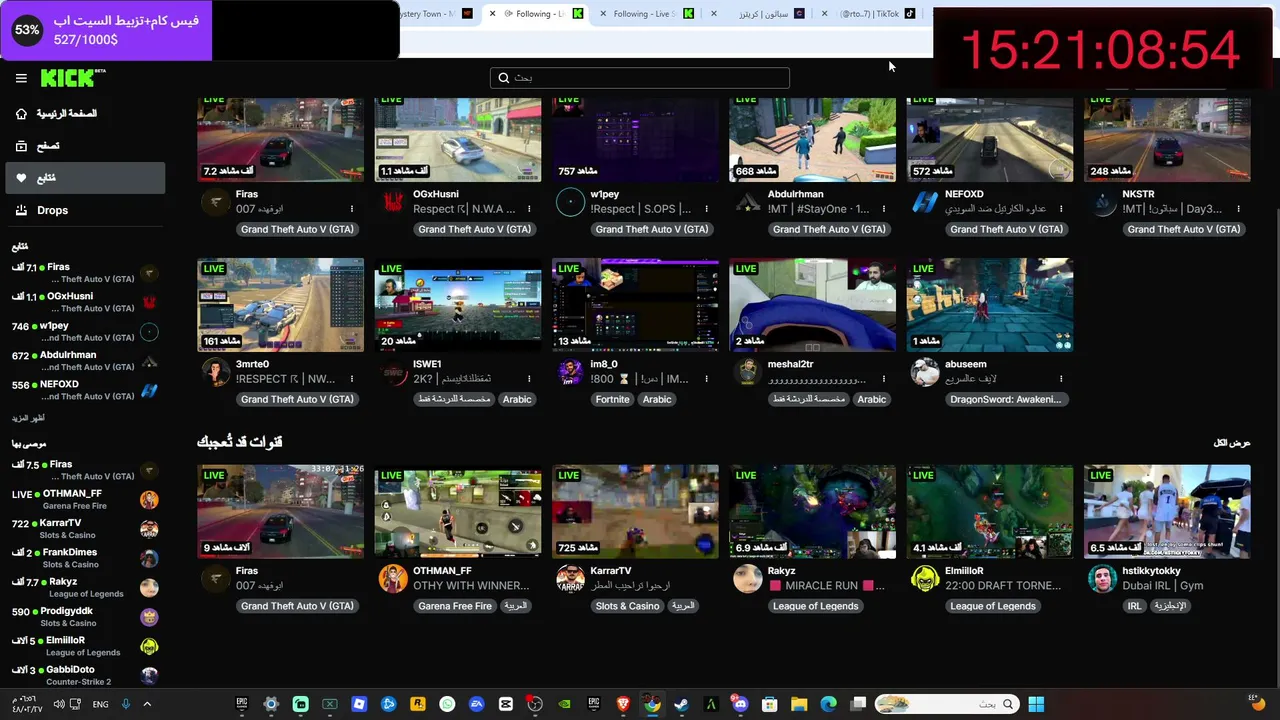The image size is (1280, 720).
Task: Click the magnifier icon in Kick search
Action: pyautogui.click(x=504, y=78)
